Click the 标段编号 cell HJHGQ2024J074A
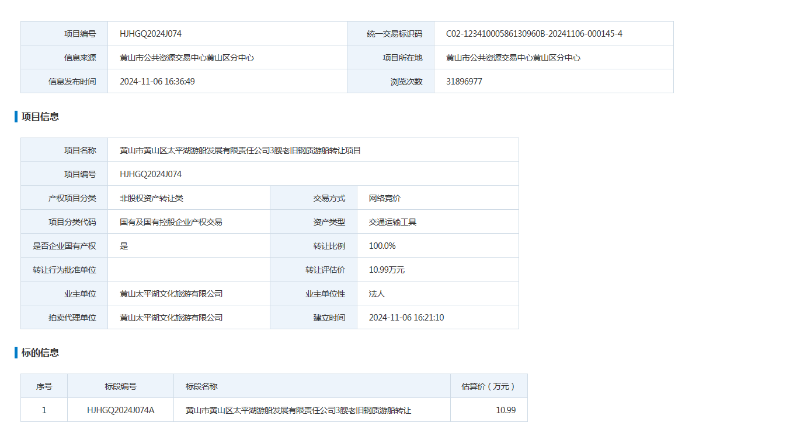 click(120, 410)
